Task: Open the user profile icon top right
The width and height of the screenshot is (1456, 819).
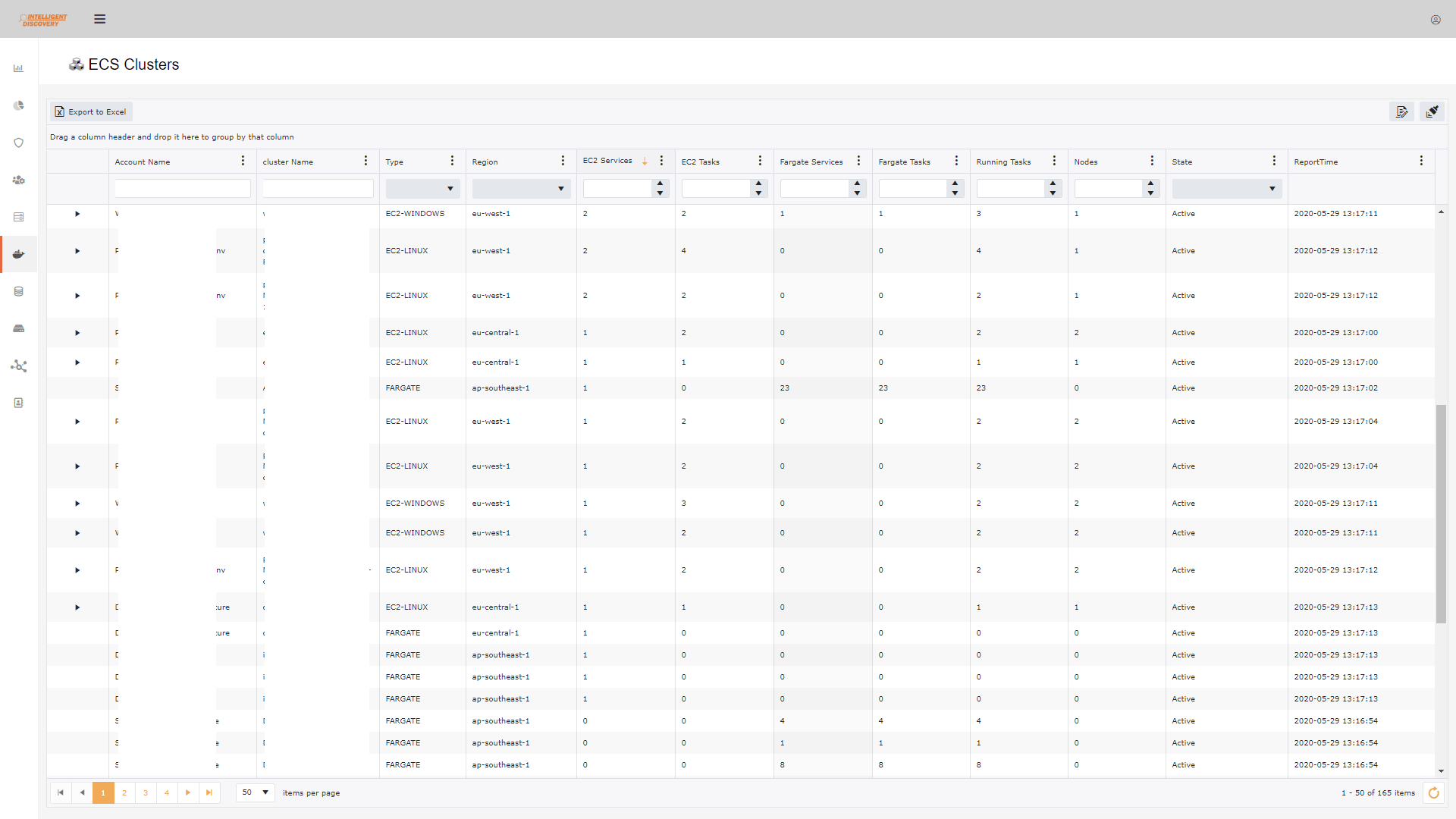Action: (x=1435, y=19)
